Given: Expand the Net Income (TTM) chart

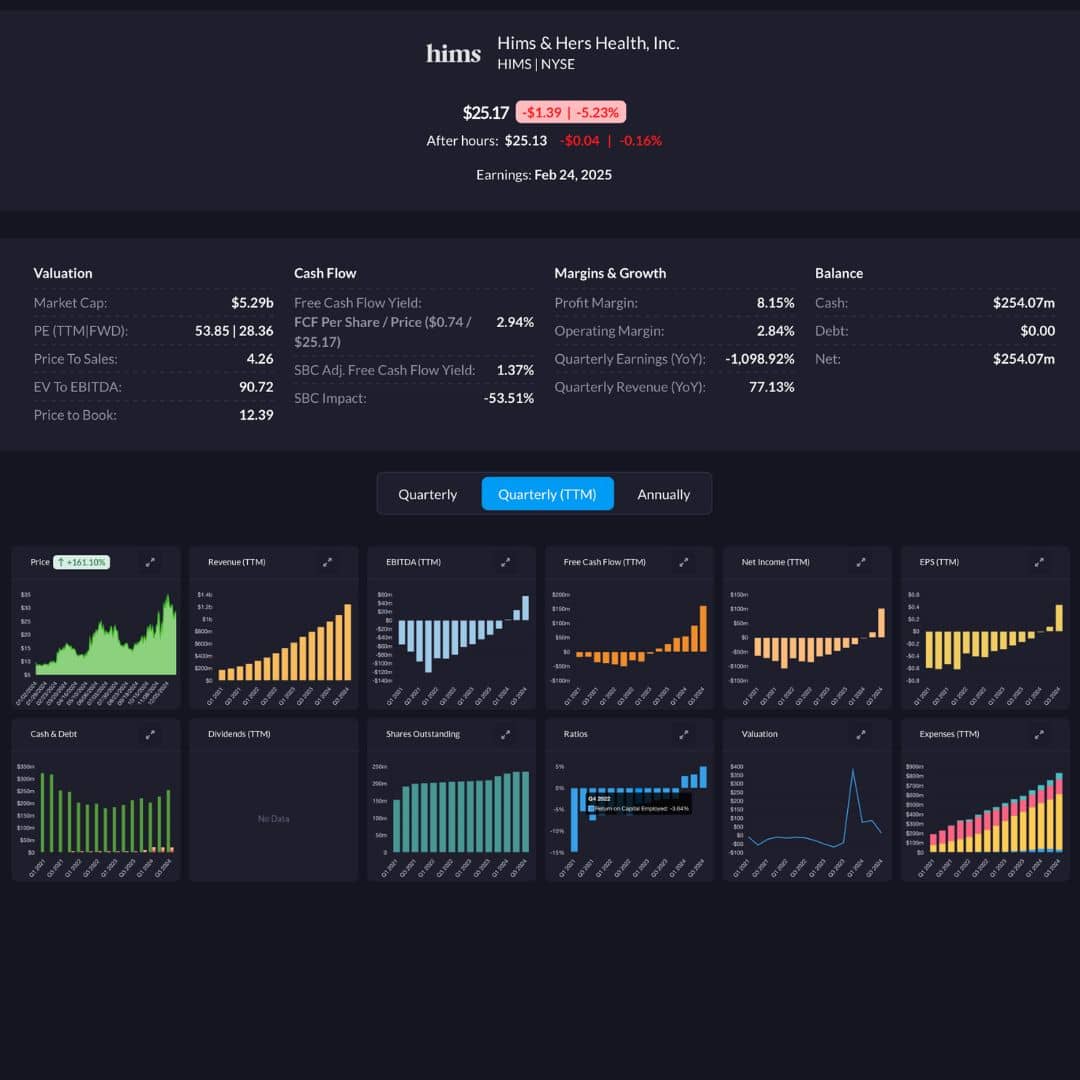Looking at the screenshot, I should pyautogui.click(x=861, y=562).
